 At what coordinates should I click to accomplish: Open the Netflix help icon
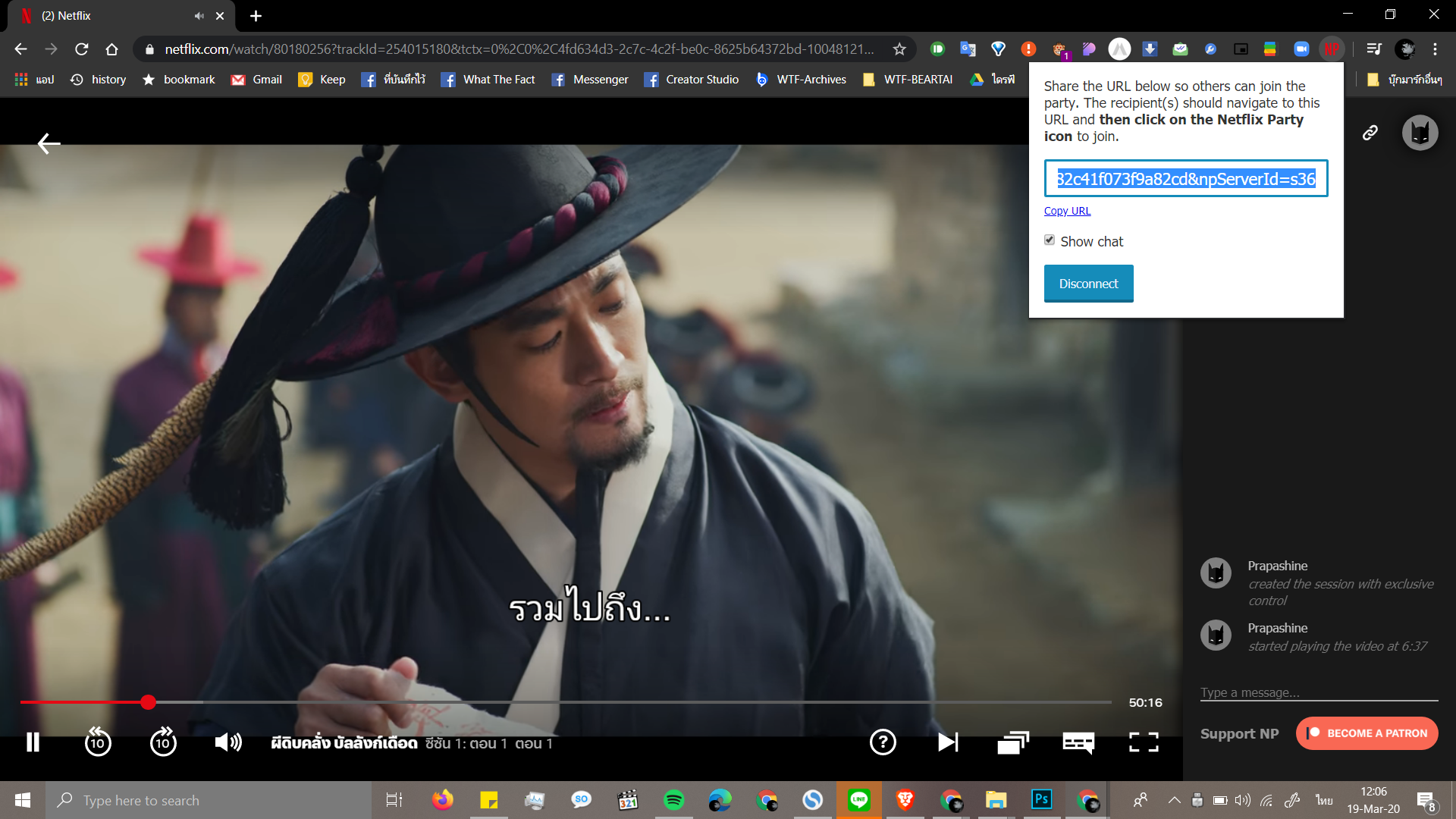pos(883,742)
